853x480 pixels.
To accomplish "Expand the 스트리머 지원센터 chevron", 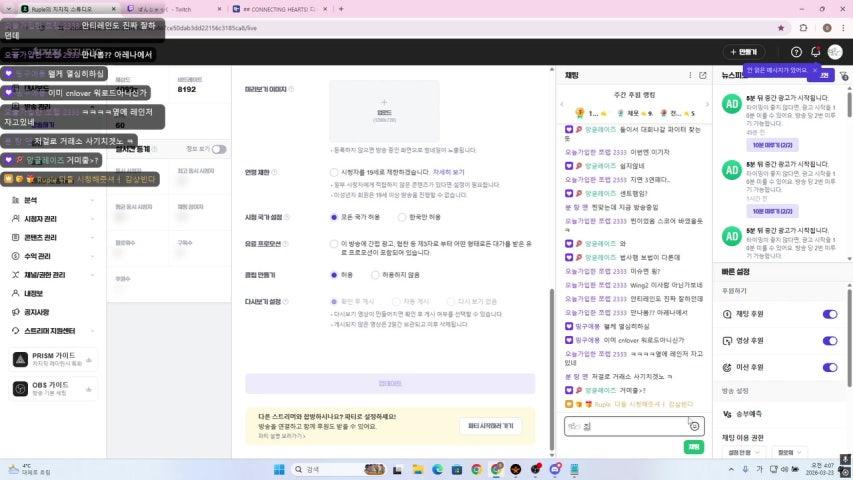I will click(92, 331).
